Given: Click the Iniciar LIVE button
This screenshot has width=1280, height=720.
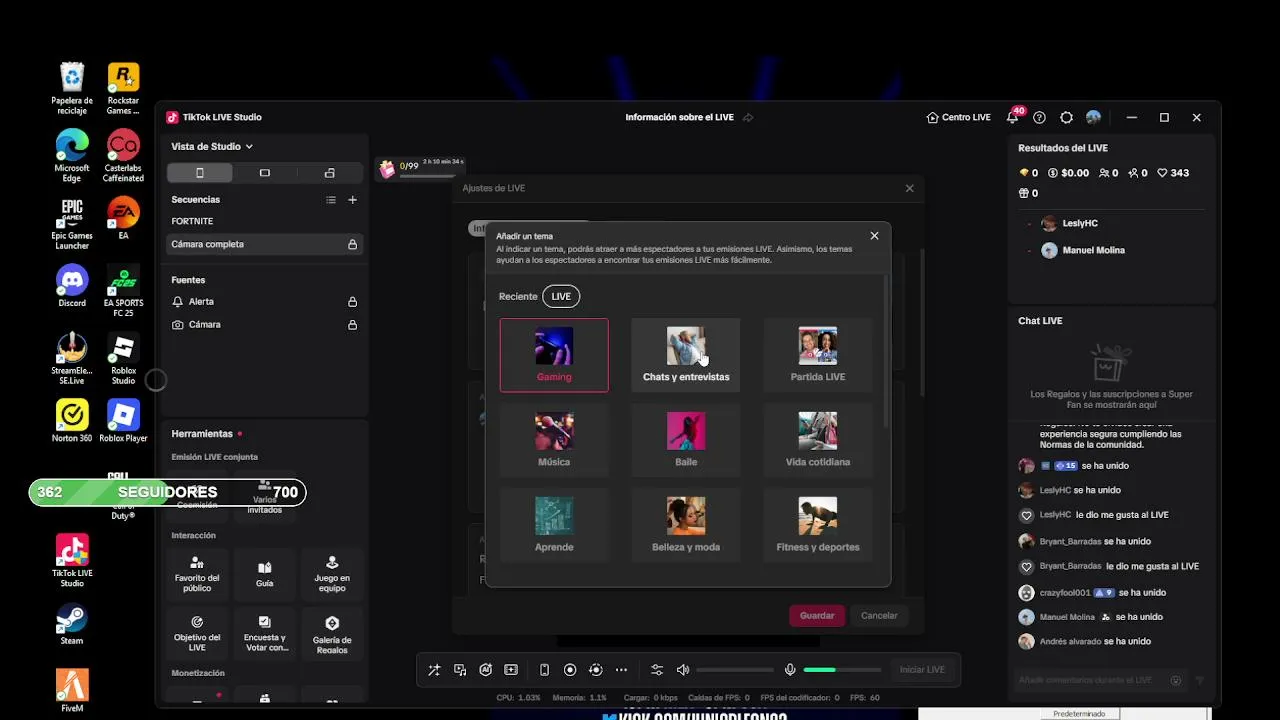Looking at the screenshot, I should 922,670.
